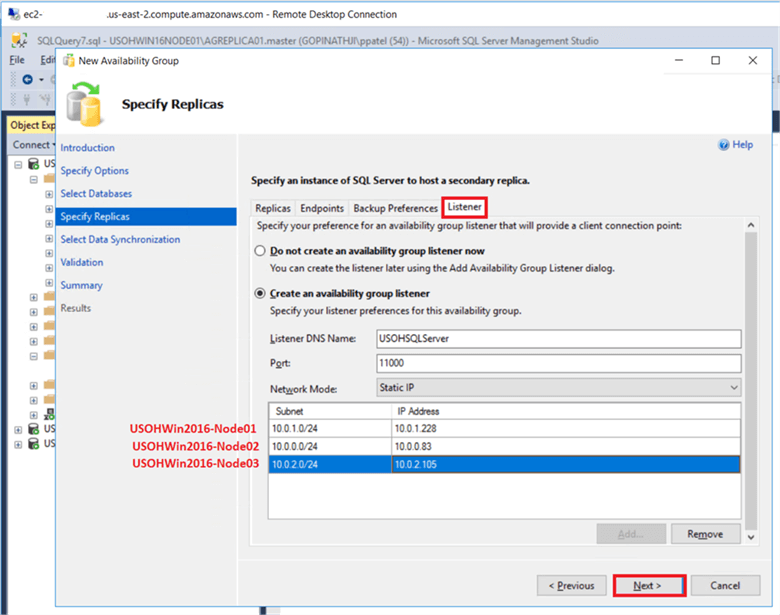Maximize the New Availability Group dialog
Viewport: 780px width, 615px height.
(715, 60)
